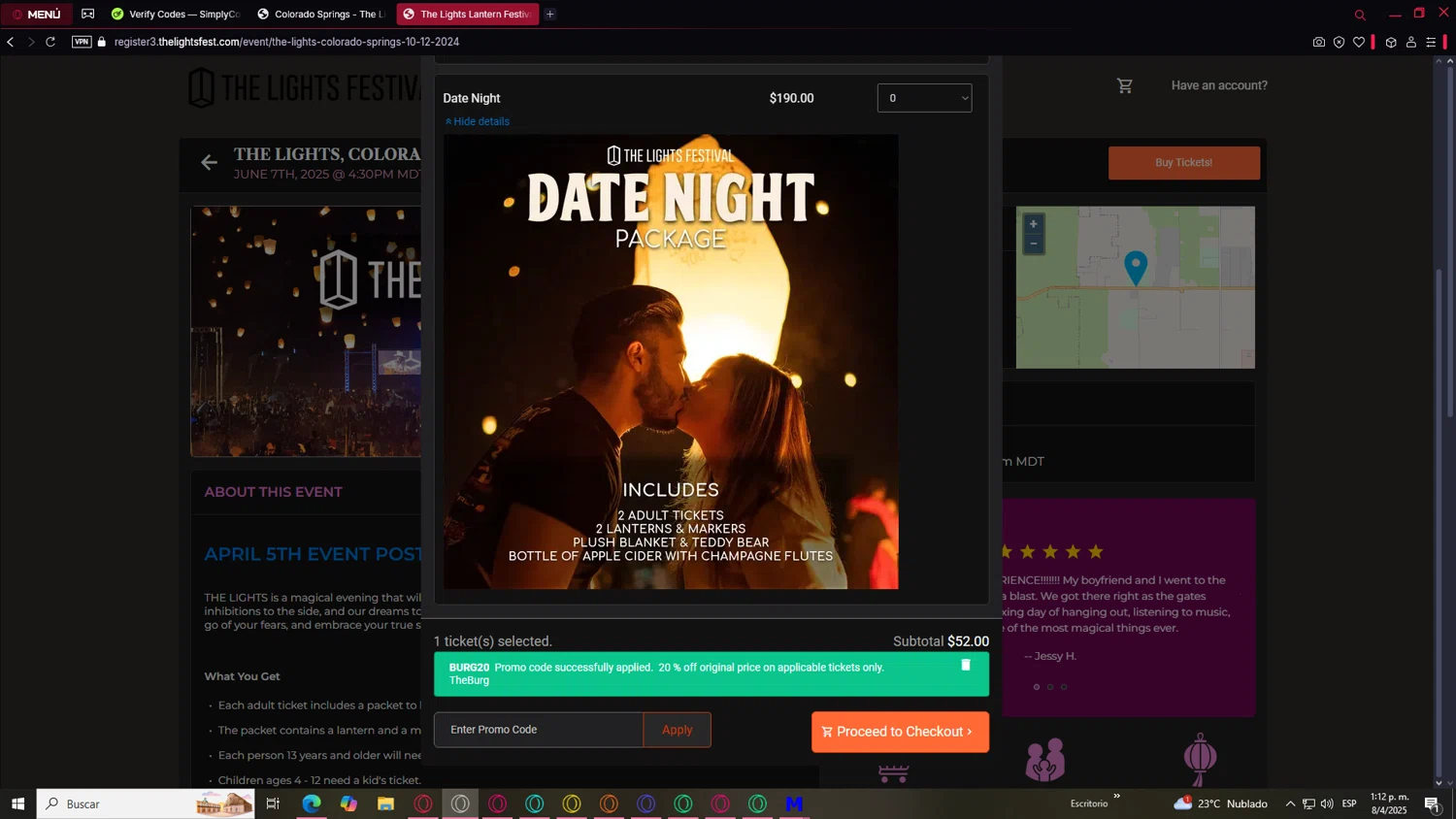Viewport: 1456px width, 819px height.
Task: Click the Have an account? link
Action: [x=1219, y=85]
